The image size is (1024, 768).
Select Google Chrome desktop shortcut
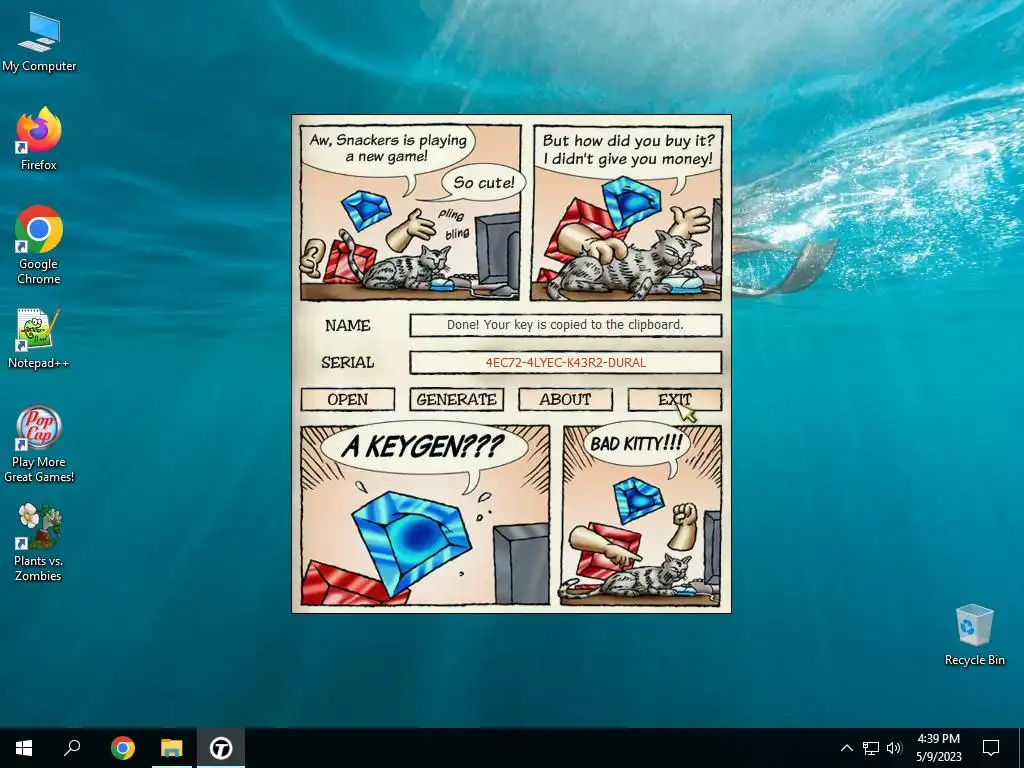[39, 246]
